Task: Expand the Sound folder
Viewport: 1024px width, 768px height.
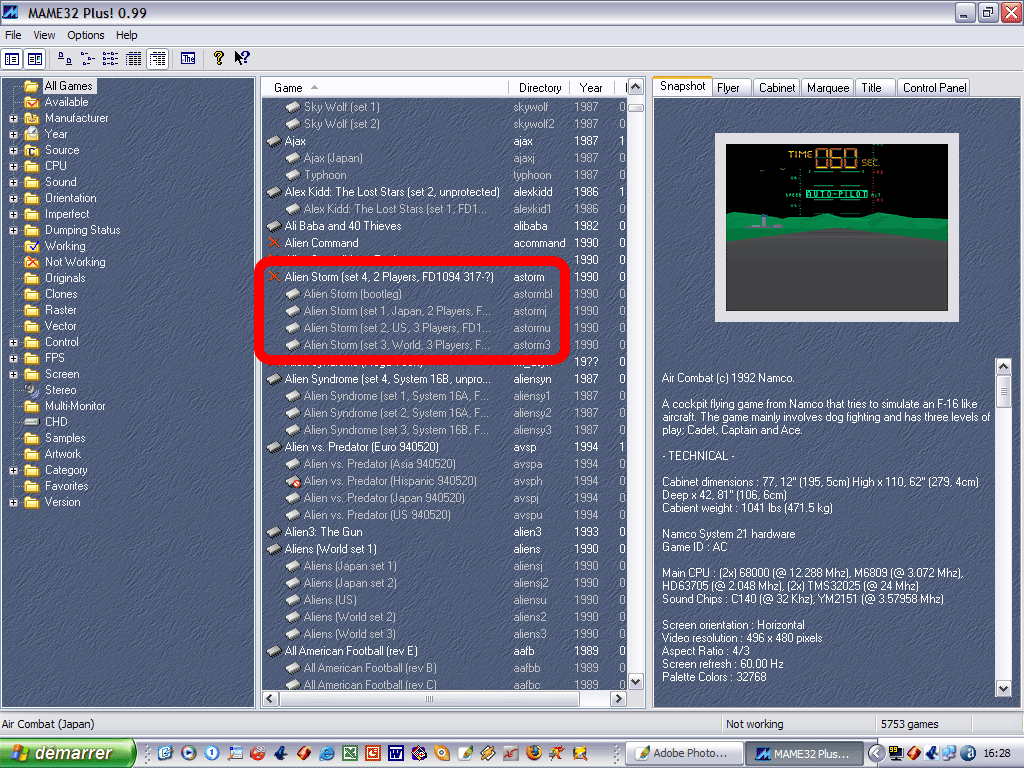Action: (13, 182)
